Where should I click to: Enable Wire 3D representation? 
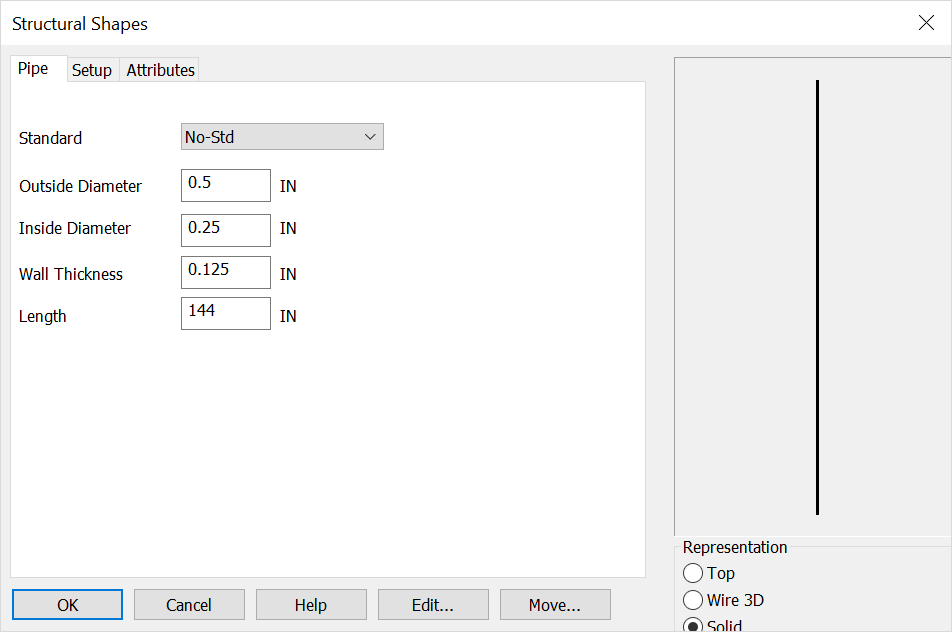pos(693,600)
